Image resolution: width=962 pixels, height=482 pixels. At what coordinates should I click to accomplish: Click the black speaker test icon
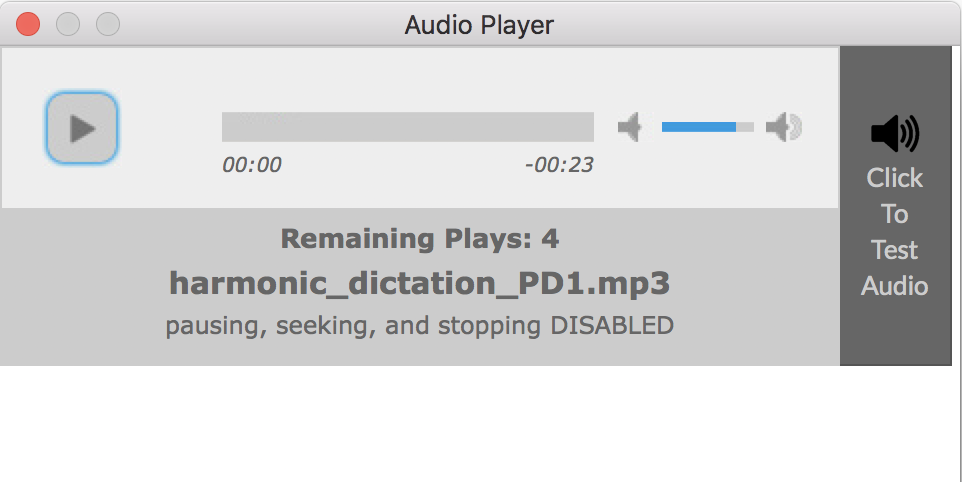895,133
